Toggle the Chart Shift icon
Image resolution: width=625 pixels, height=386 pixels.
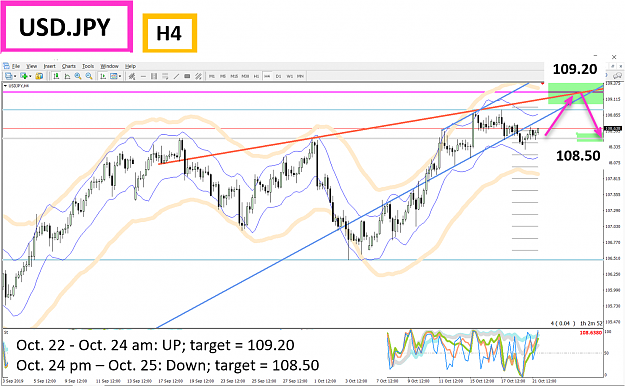pos(67,76)
